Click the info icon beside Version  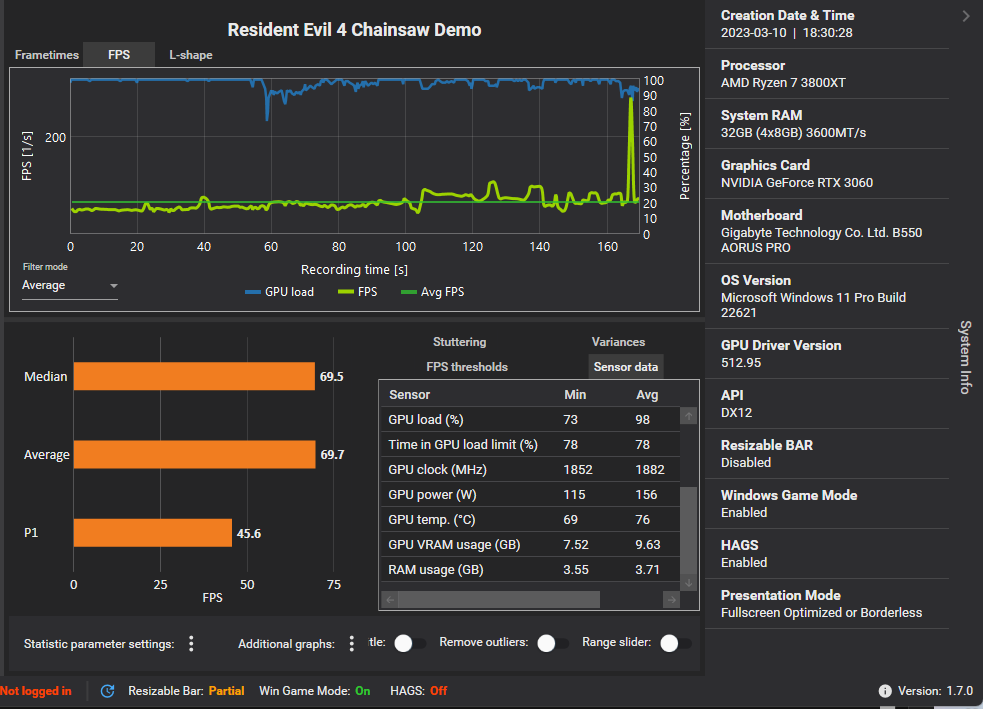885,691
